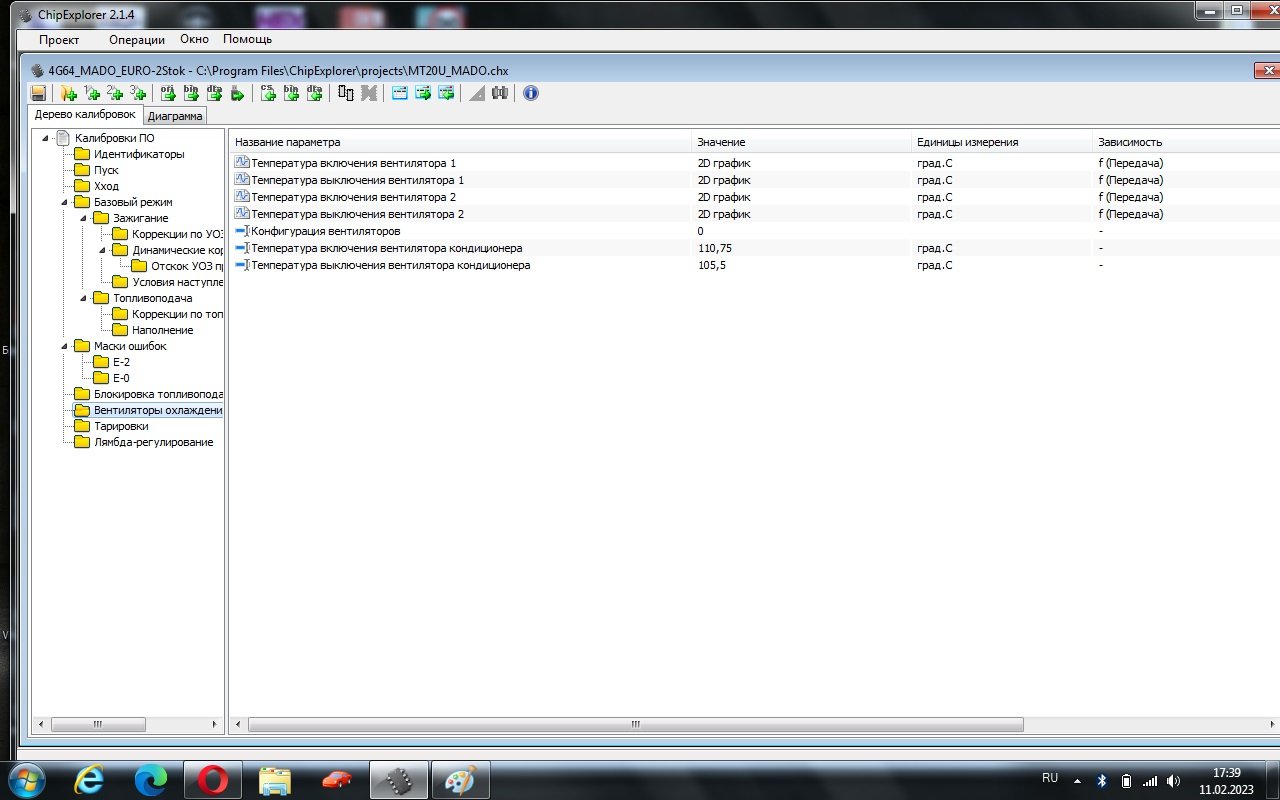
Task: Click the 'cs' import toolbar icon
Action: pyautogui.click(x=268, y=93)
